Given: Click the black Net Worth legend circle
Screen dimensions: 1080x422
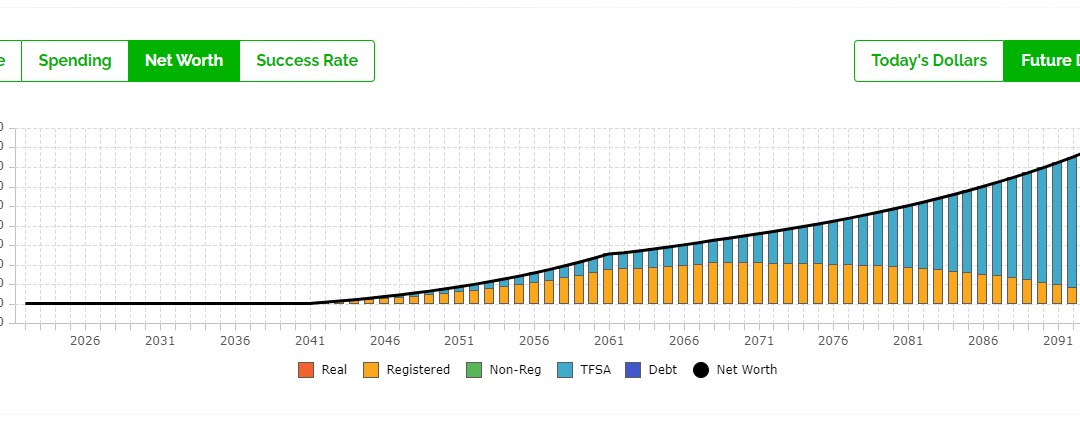Looking at the screenshot, I should point(700,370).
